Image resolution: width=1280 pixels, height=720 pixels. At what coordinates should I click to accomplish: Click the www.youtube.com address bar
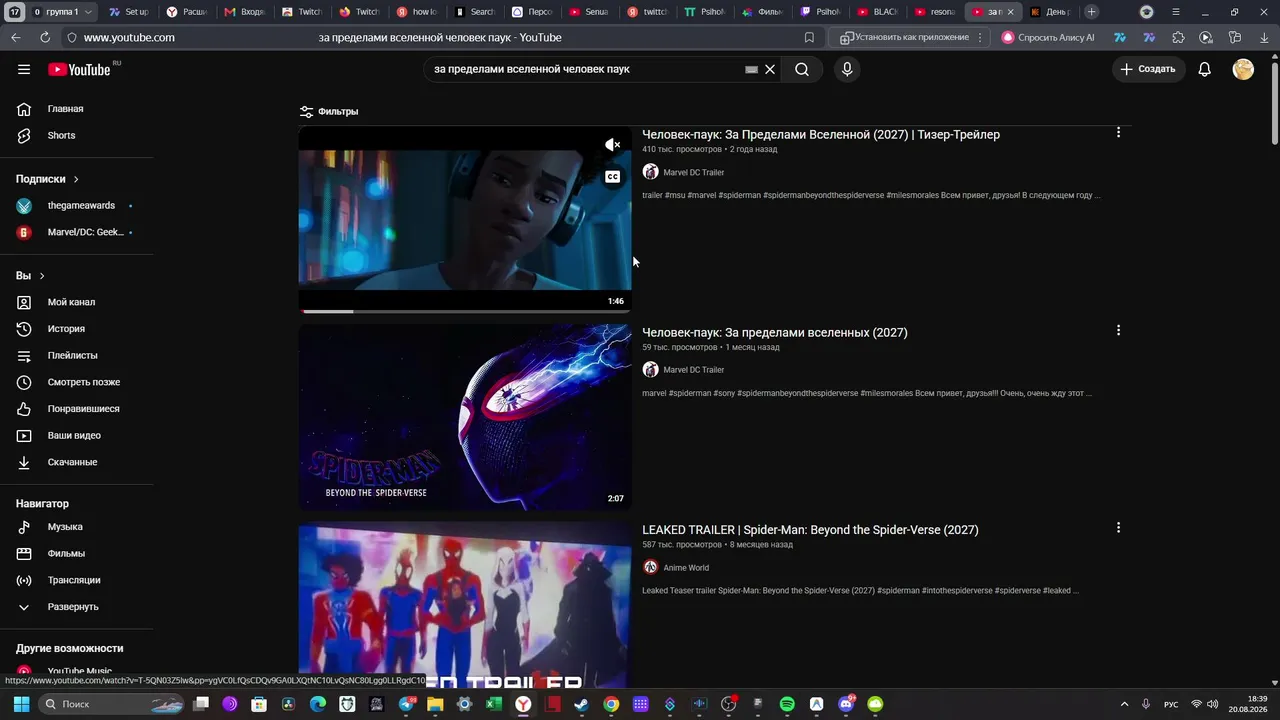(129, 37)
